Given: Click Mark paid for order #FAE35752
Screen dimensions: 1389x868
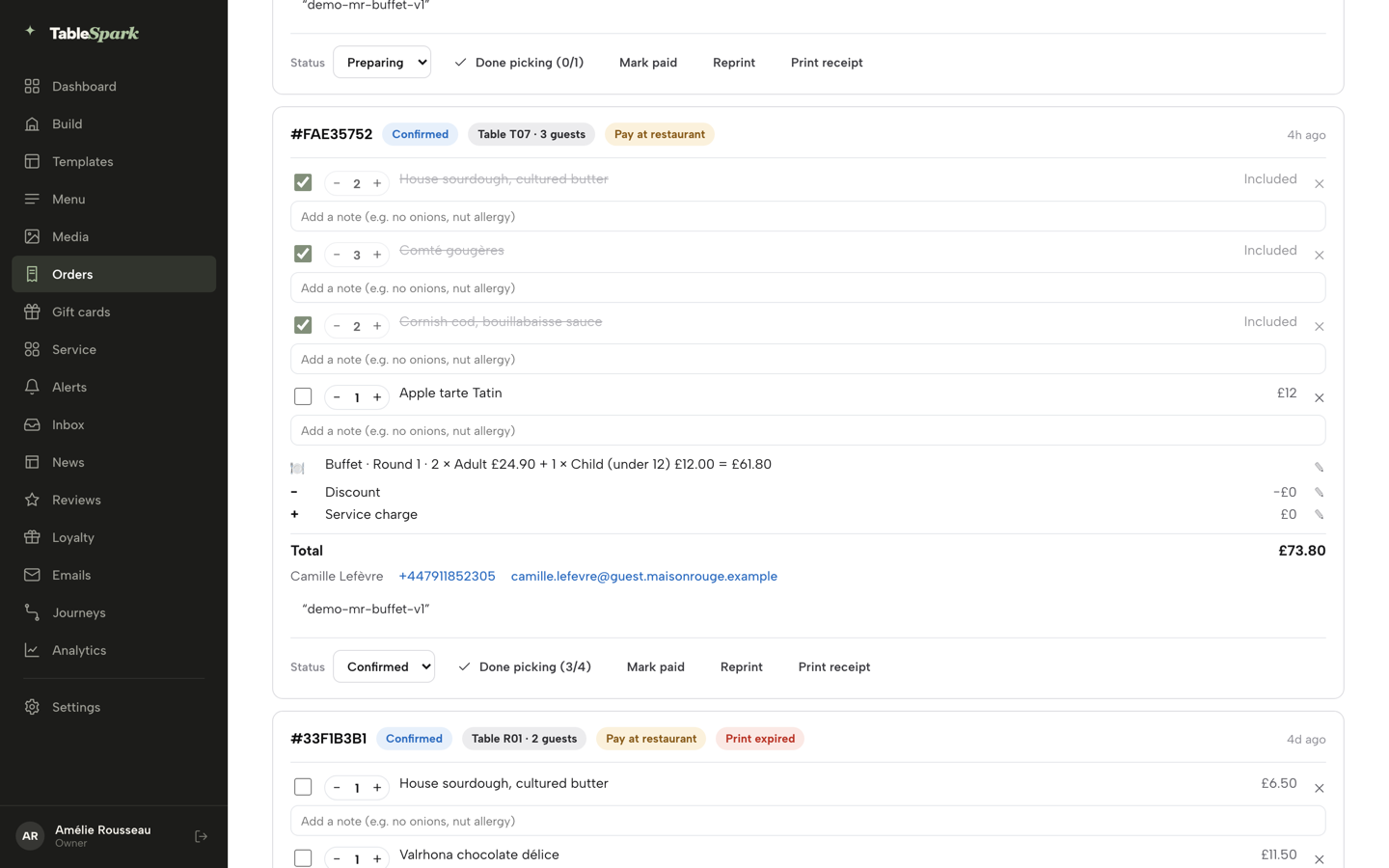Looking at the screenshot, I should pos(656,666).
